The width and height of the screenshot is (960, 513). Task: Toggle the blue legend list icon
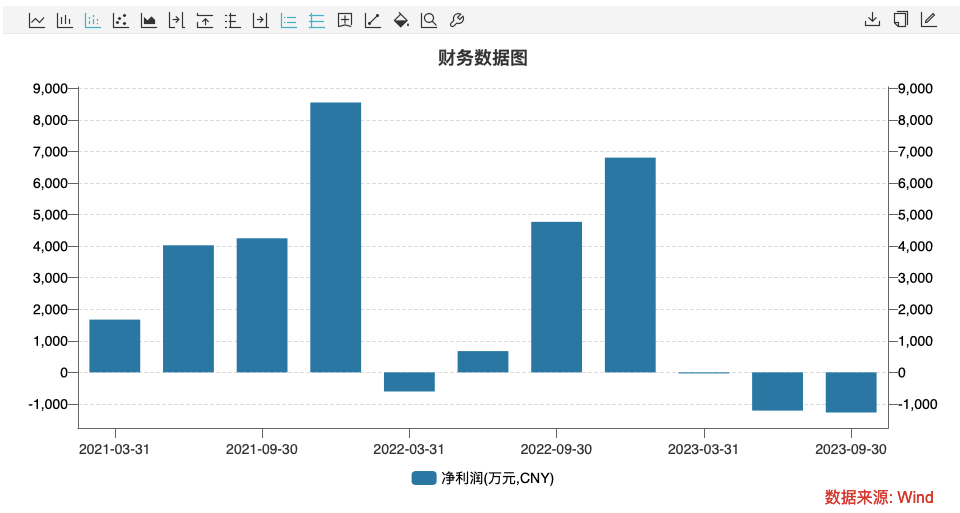(289, 20)
